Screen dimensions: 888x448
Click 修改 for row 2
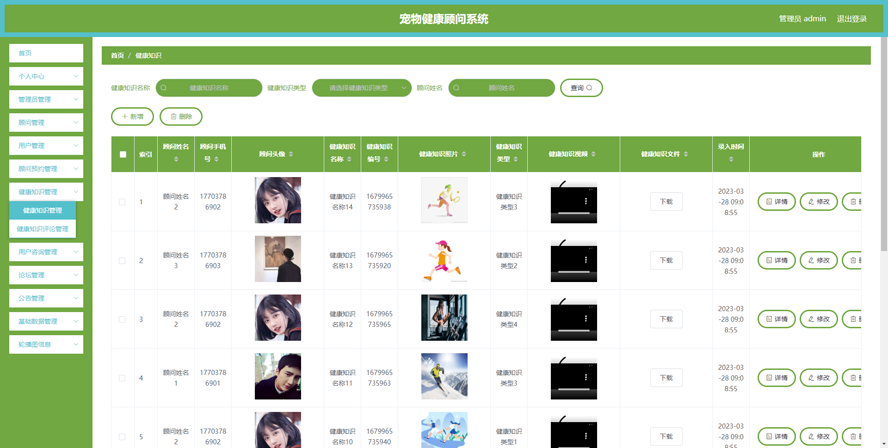[x=818, y=261]
